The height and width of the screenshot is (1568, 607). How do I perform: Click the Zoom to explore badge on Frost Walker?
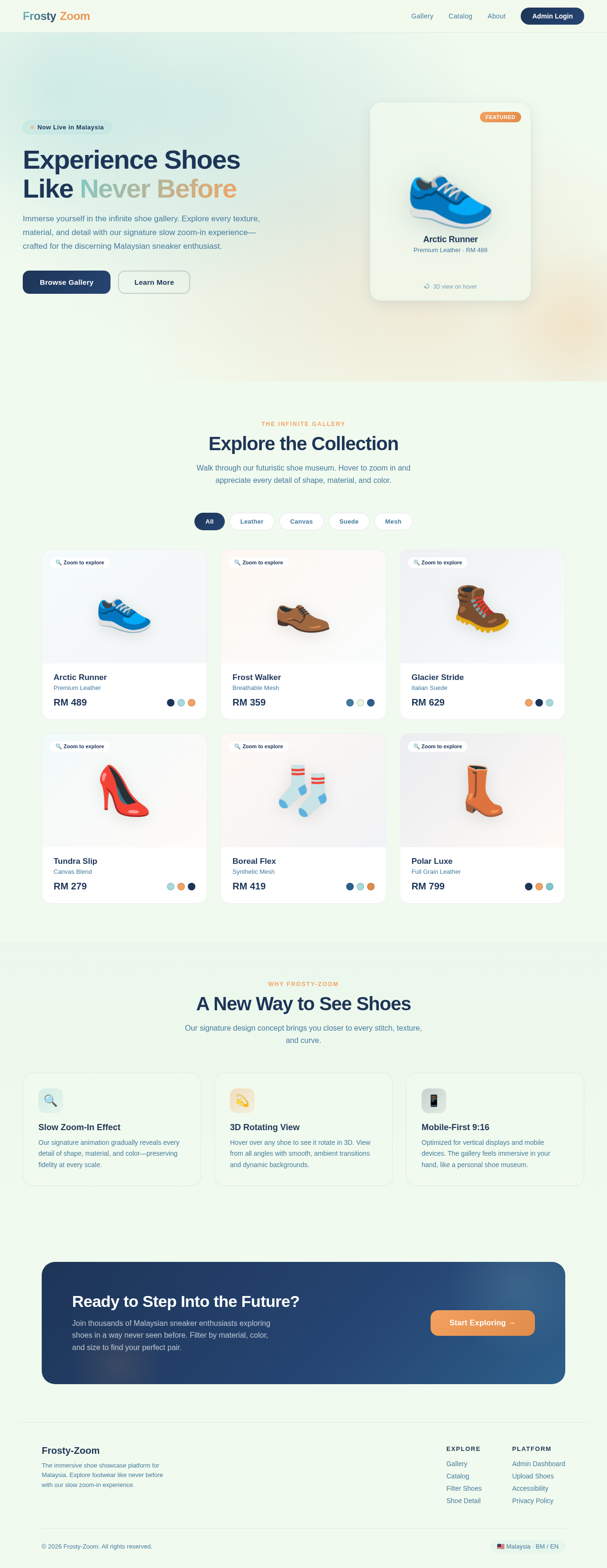point(258,562)
